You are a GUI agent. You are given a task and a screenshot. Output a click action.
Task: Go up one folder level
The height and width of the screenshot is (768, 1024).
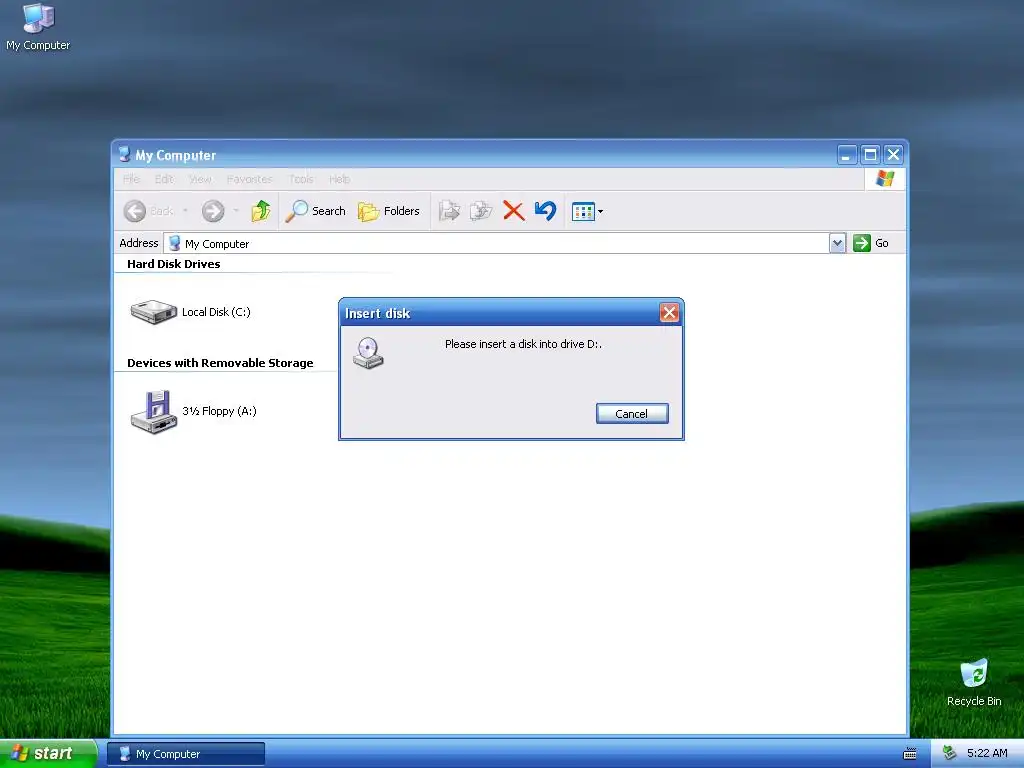tap(261, 211)
